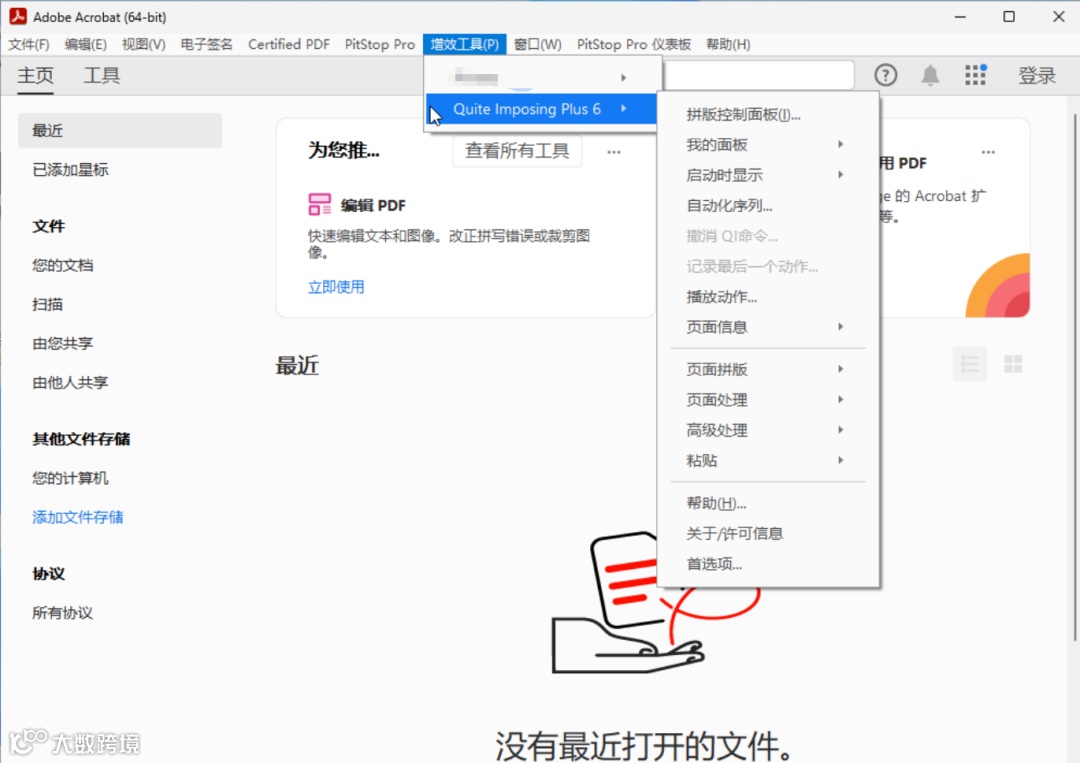Click the 添加文件存储 link
Viewport: 1080px width, 763px height.
click(78, 517)
